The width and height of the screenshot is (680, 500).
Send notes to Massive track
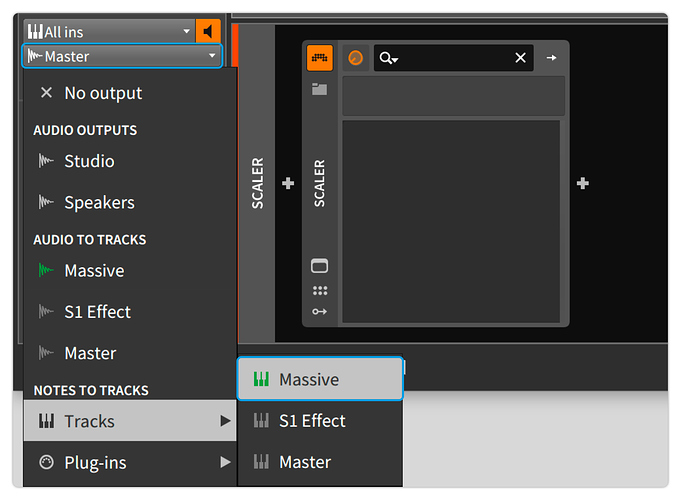click(x=320, y=379)
